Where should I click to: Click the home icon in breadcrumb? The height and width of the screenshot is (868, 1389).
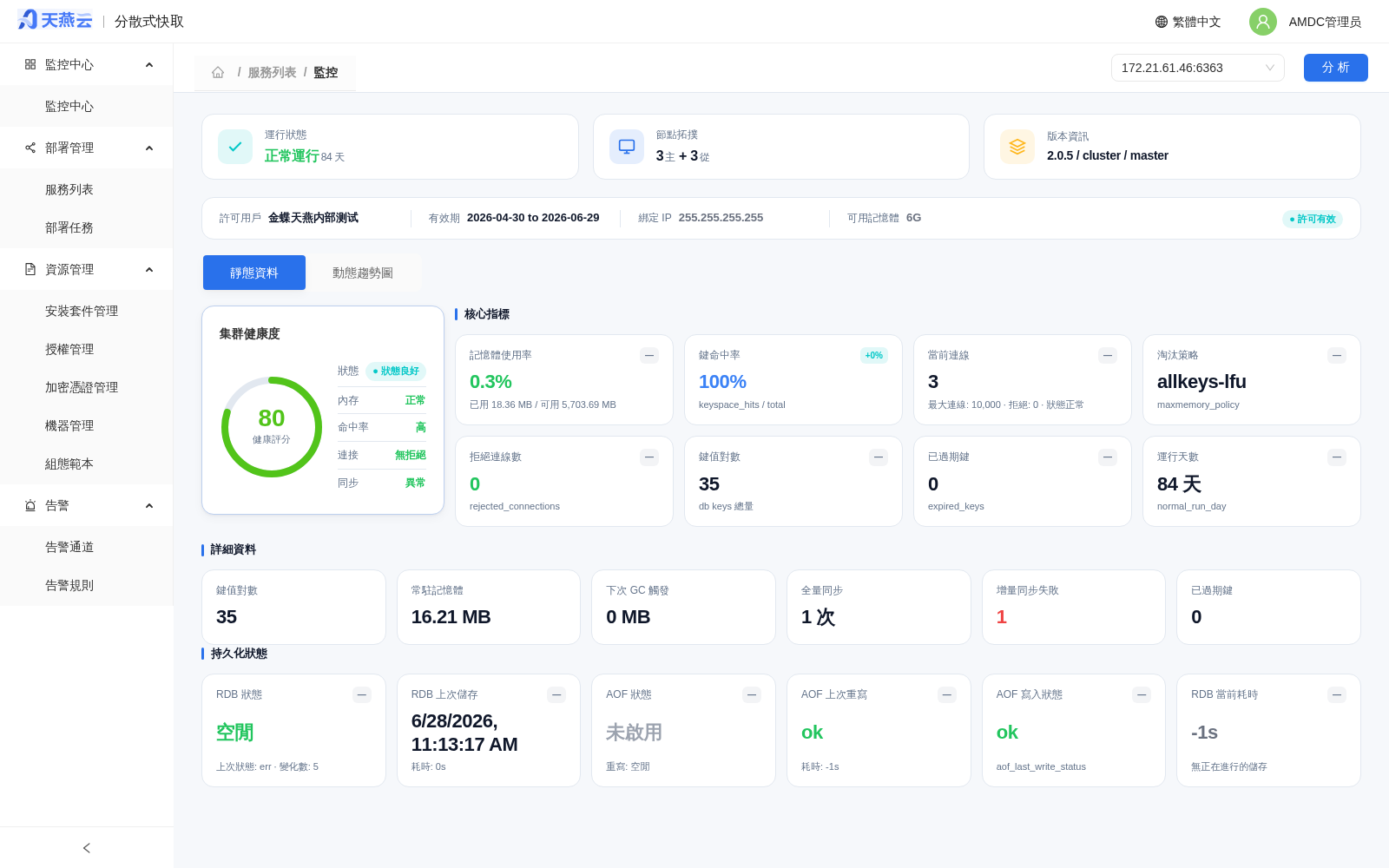(218, 73)
